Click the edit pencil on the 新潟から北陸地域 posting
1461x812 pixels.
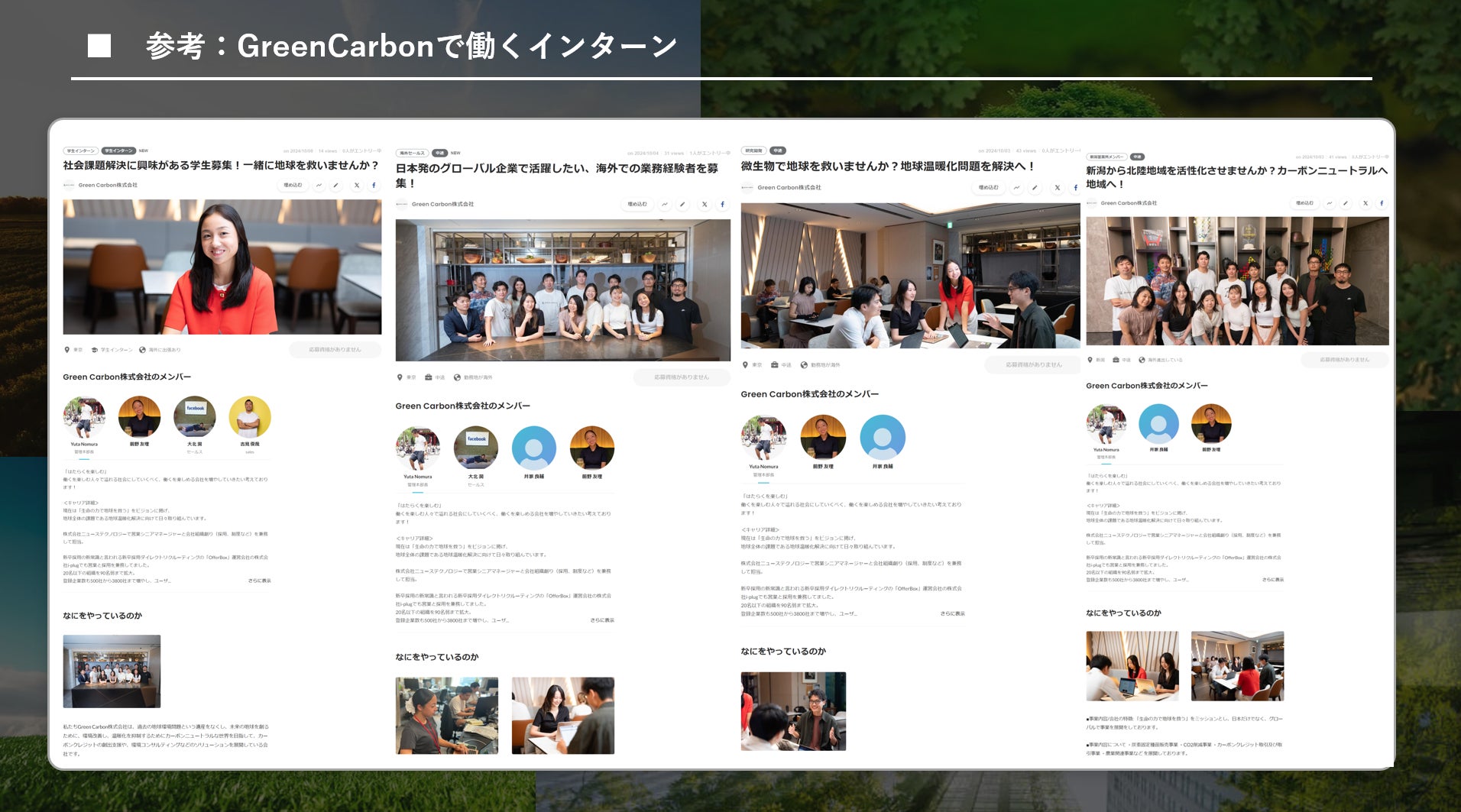pos(1346,203)
